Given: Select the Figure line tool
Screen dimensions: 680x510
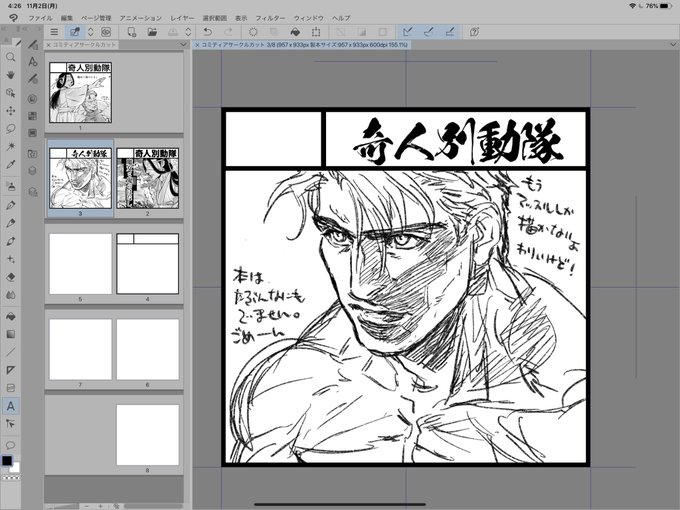Looking at the screenshot, I should [x=10, y=352].
